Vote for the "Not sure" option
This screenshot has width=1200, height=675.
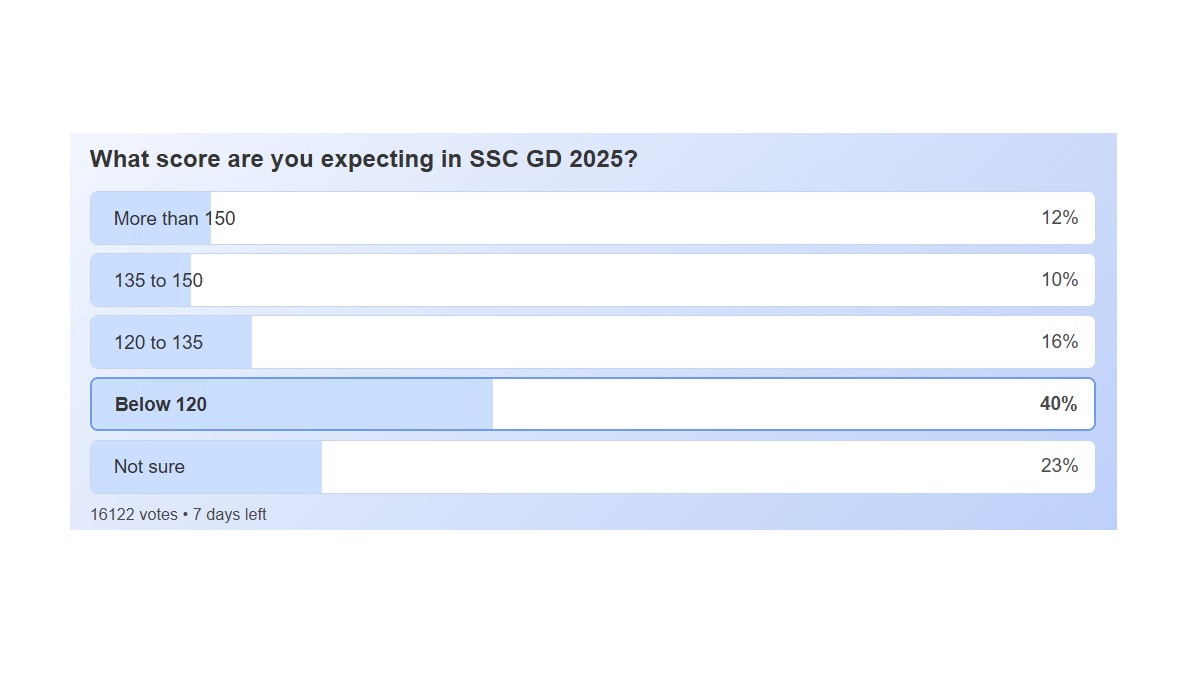(149, 466)
